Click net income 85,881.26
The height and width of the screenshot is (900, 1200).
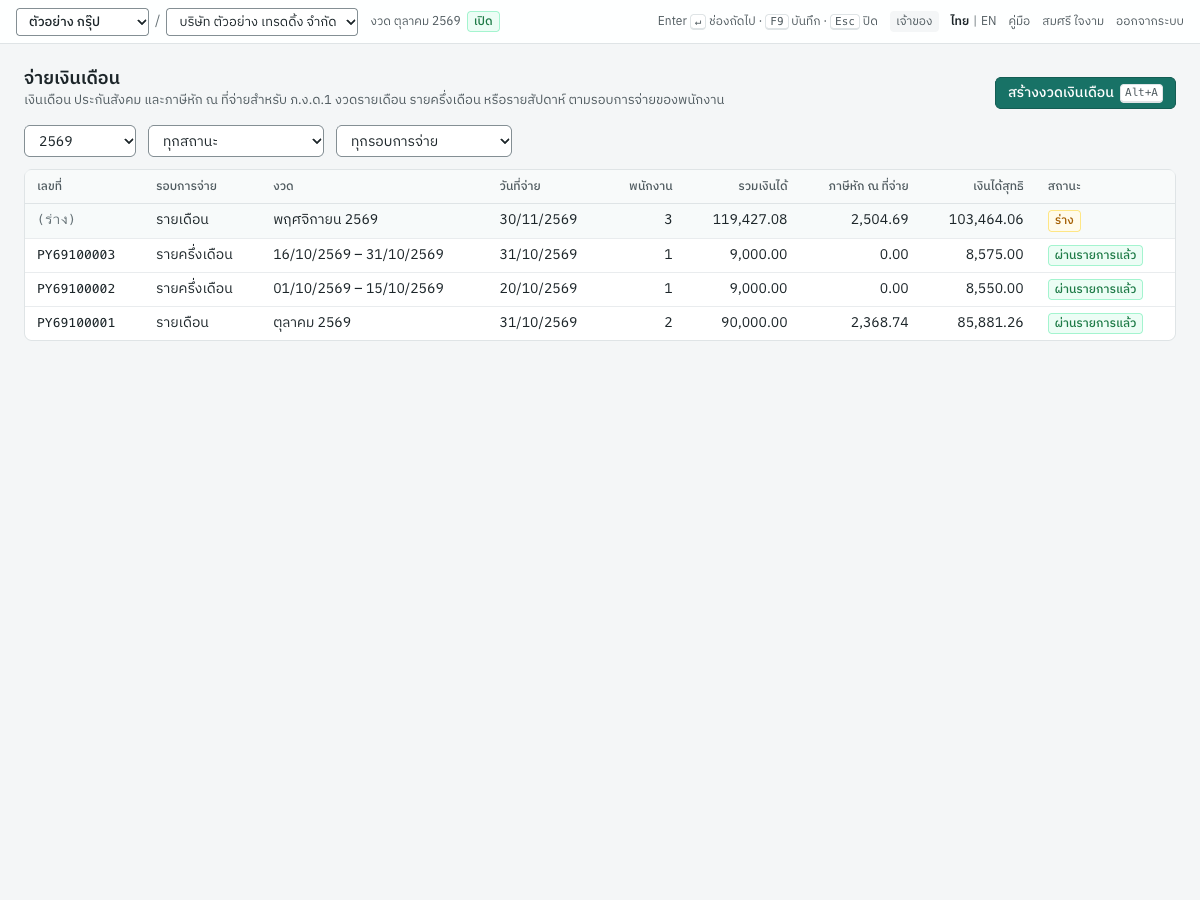(990, 323)
